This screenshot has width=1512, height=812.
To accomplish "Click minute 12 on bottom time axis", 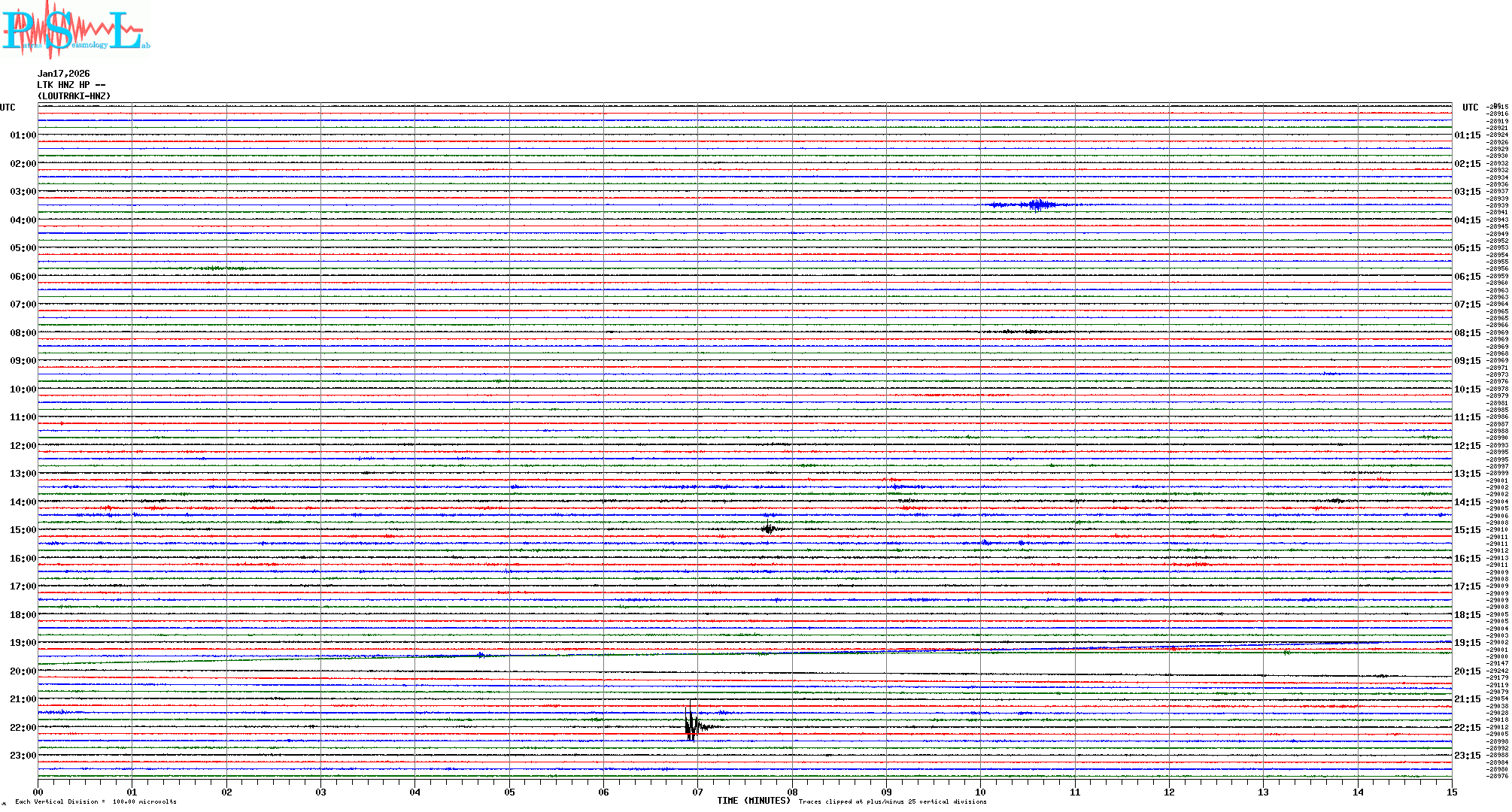I will pos(1169,792).
